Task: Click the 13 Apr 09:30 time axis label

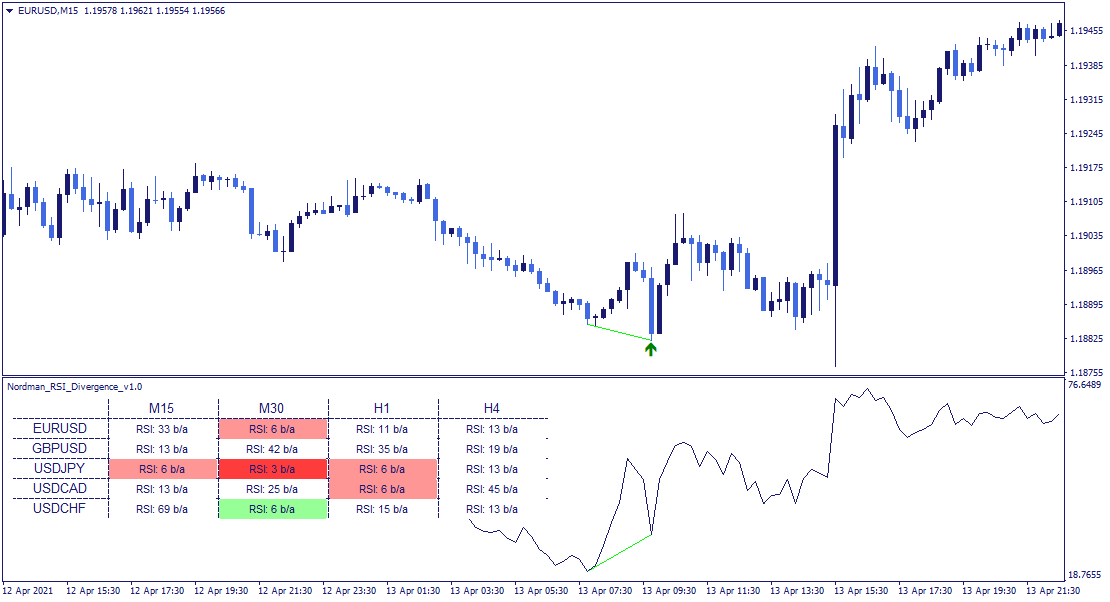Action: pyautogui.click(x=669, y=591)
